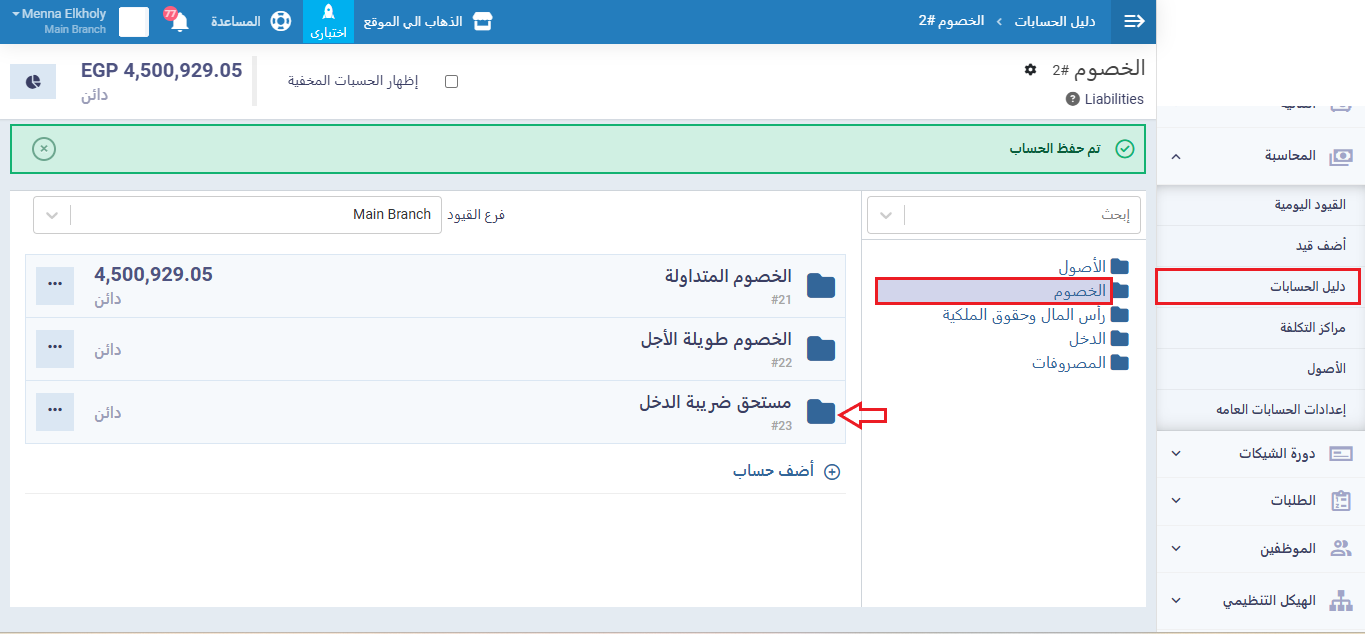Click أضف حساب to add account
1365x634 pixels.
coord(785,471)
